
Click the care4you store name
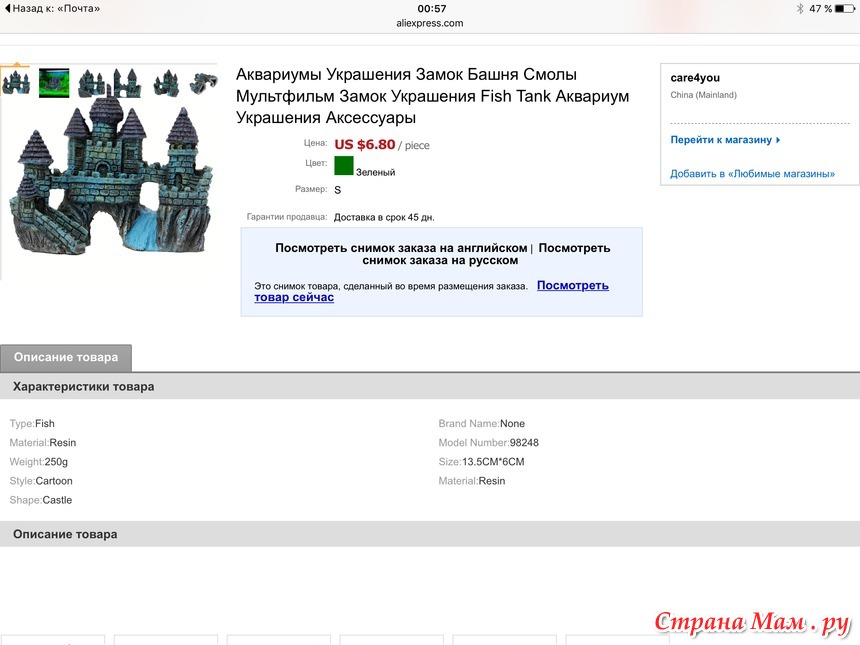tap(695, 78)
